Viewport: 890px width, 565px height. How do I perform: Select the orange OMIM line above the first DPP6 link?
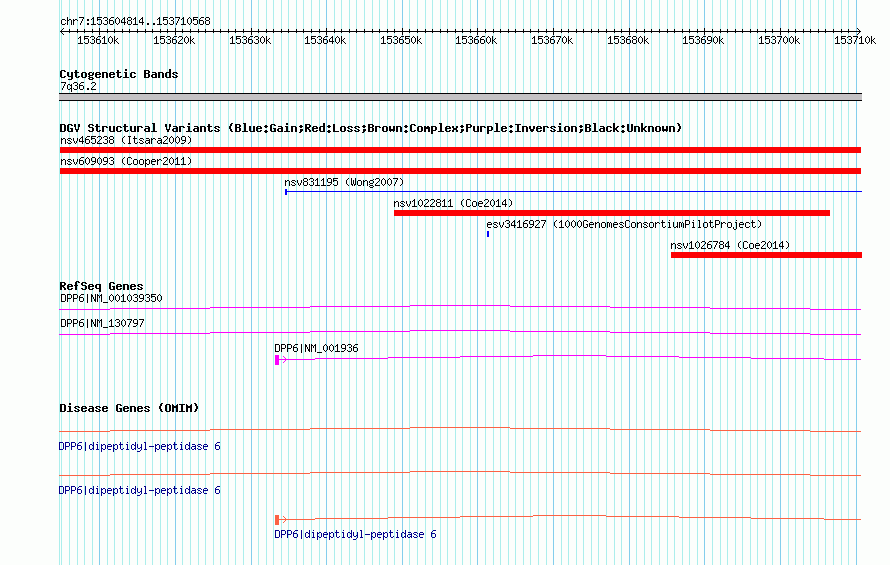pyautogui.click(x=460, y=430)
